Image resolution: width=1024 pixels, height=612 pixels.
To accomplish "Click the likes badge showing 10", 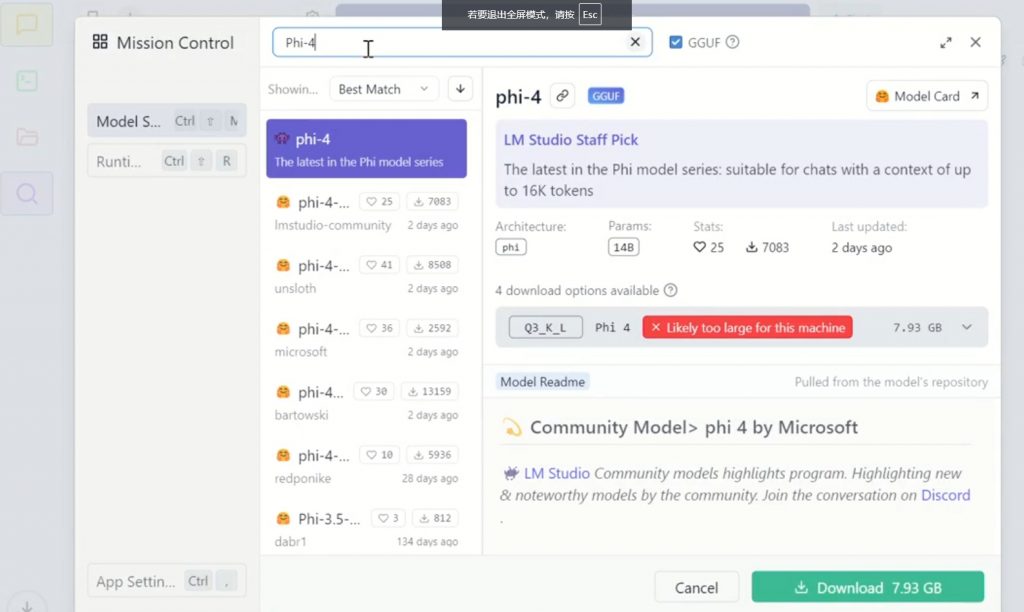I will [x=379, y=455].
